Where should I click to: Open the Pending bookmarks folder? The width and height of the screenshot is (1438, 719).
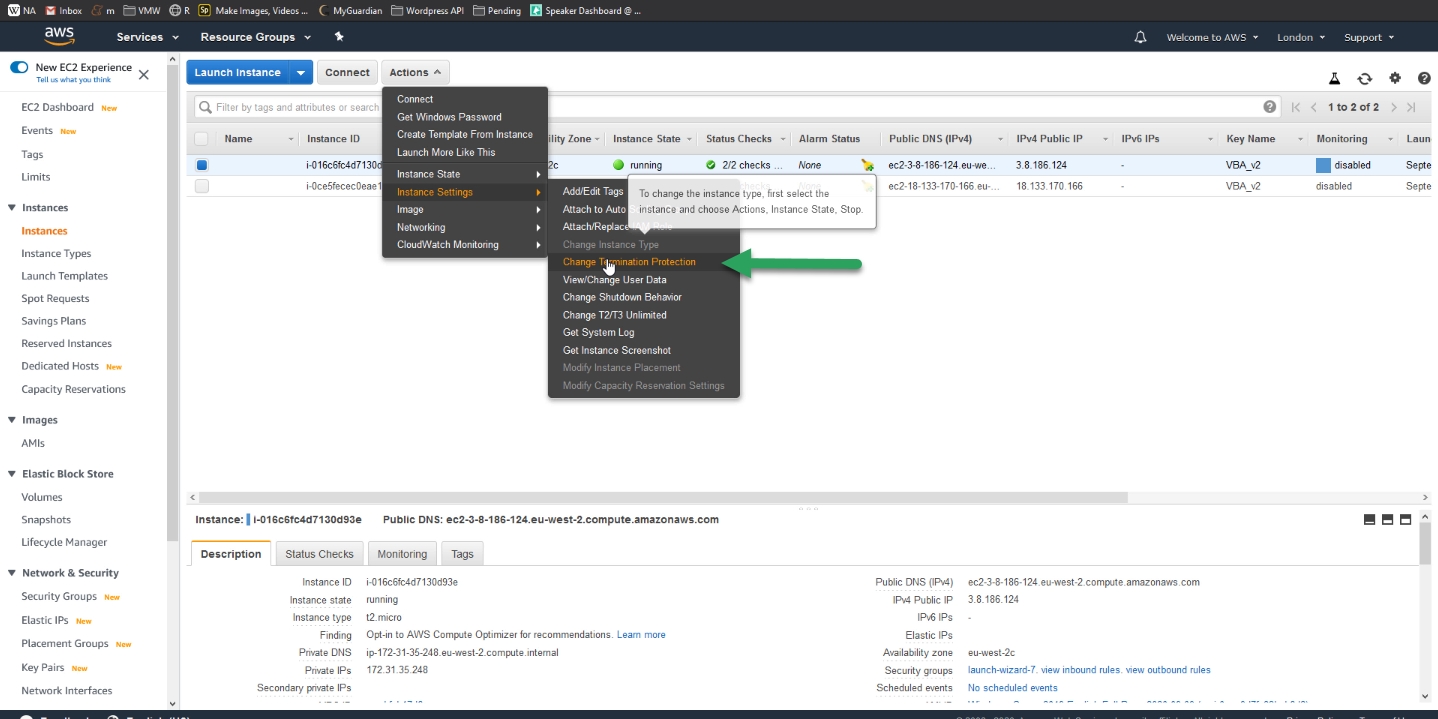pos(497,10)
